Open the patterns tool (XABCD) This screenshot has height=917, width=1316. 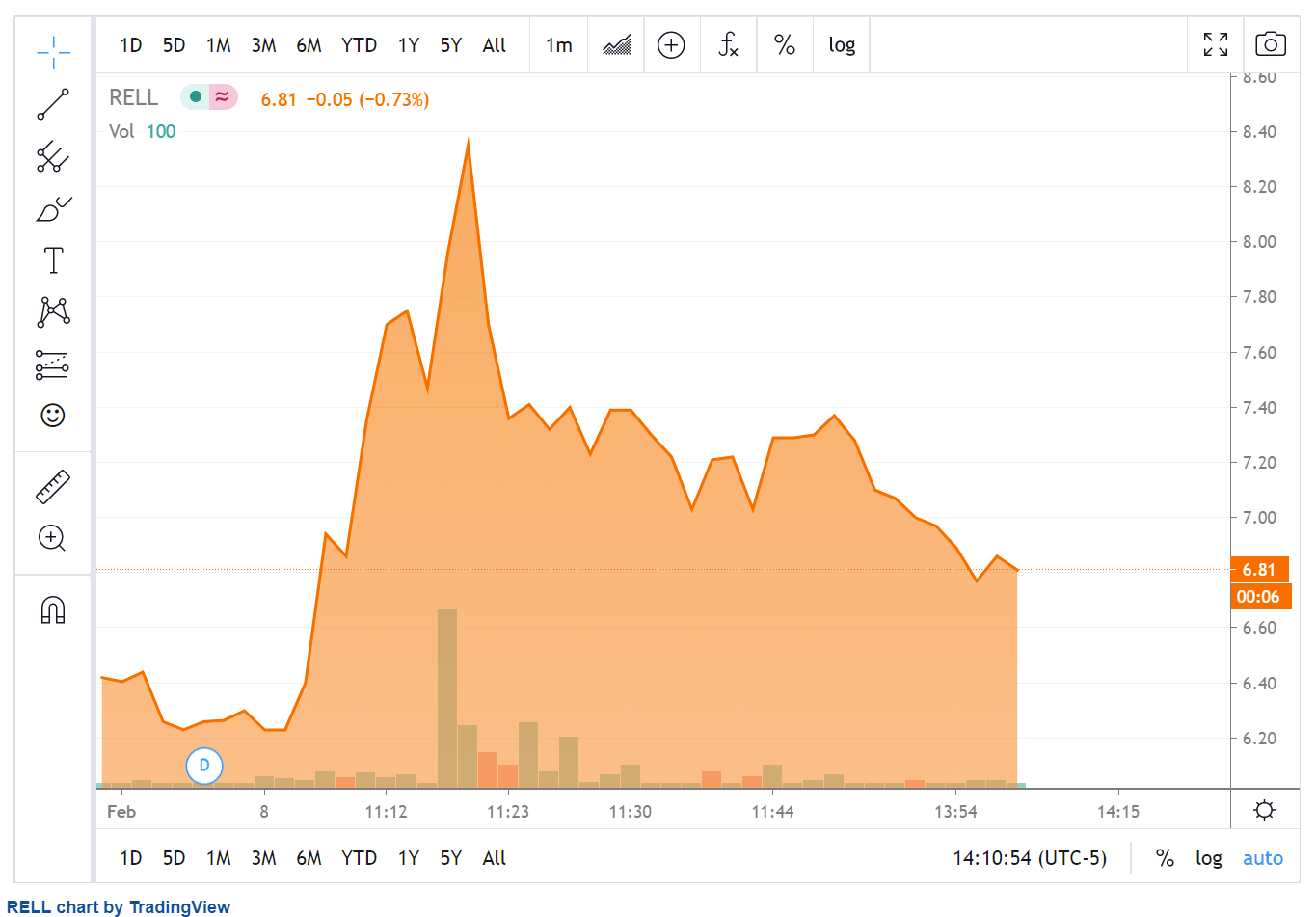coord(53,311)
